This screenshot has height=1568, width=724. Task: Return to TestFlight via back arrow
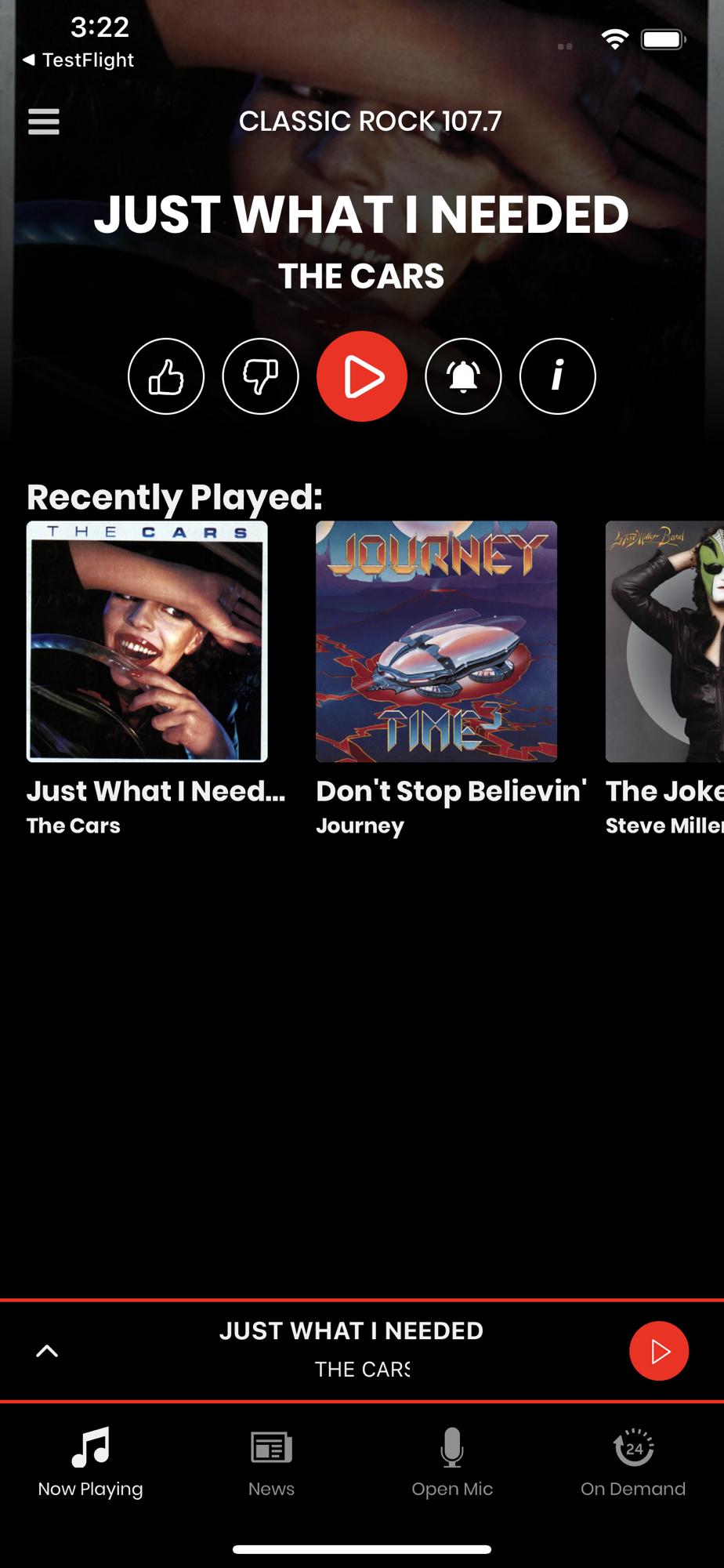pos(78,60)
